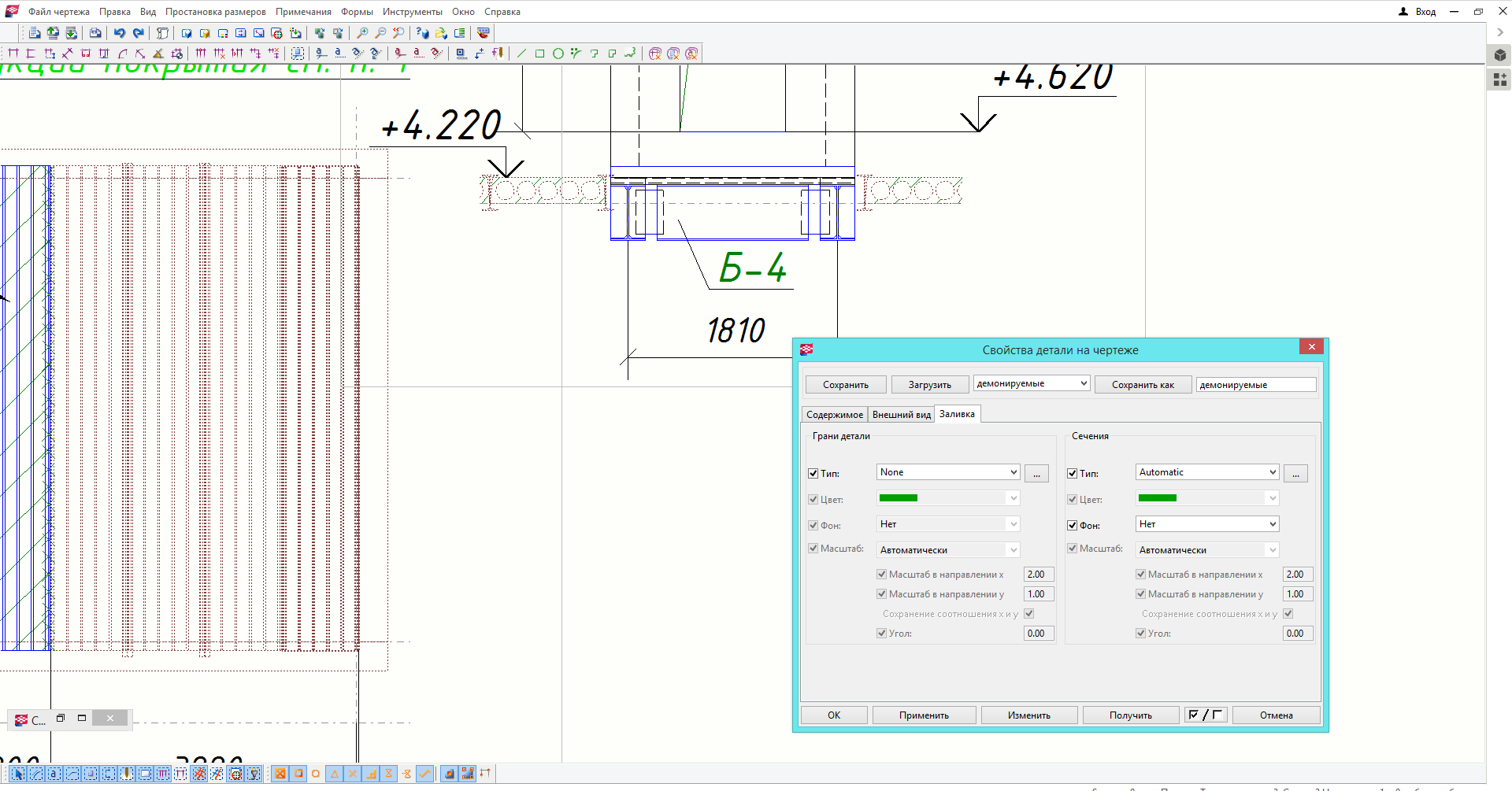Open the Простановка размеров menu
Viewport: 1512px width, 791px height.
pos(215,12)
